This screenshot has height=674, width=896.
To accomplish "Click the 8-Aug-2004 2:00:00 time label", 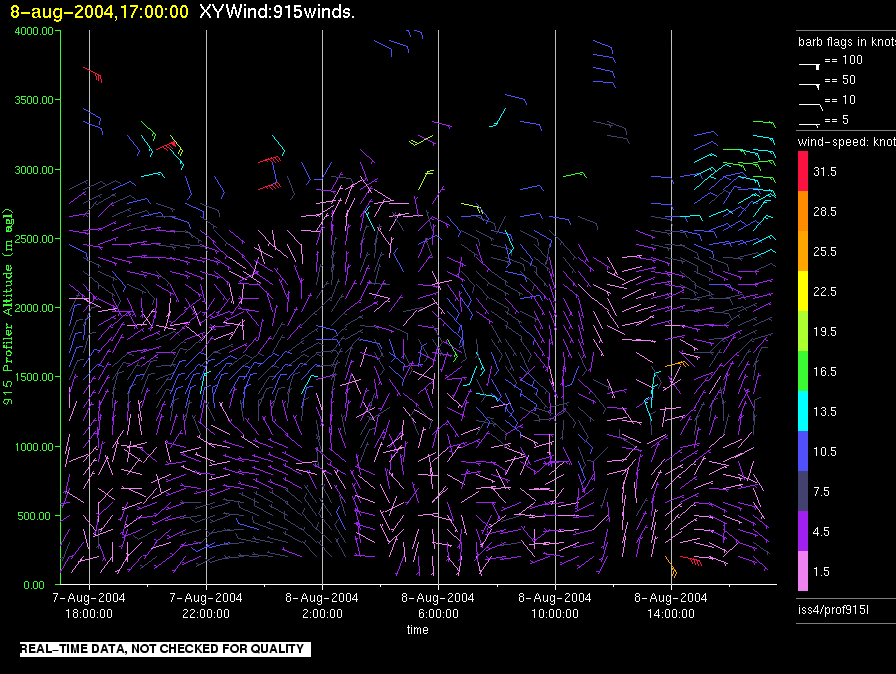I will pos(322,605).
